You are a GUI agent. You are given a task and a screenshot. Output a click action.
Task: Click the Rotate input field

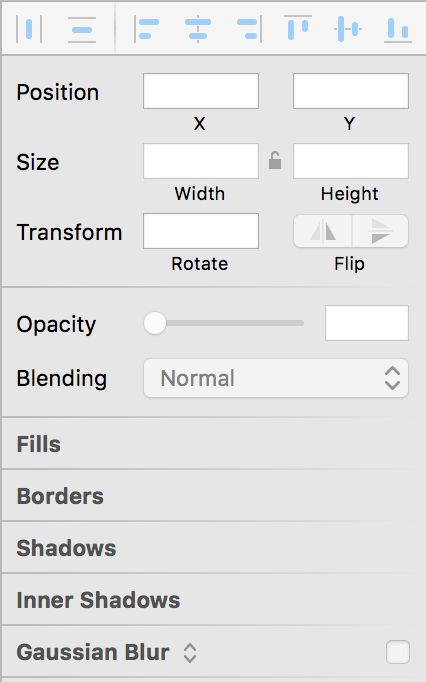(x=201, y=231)
